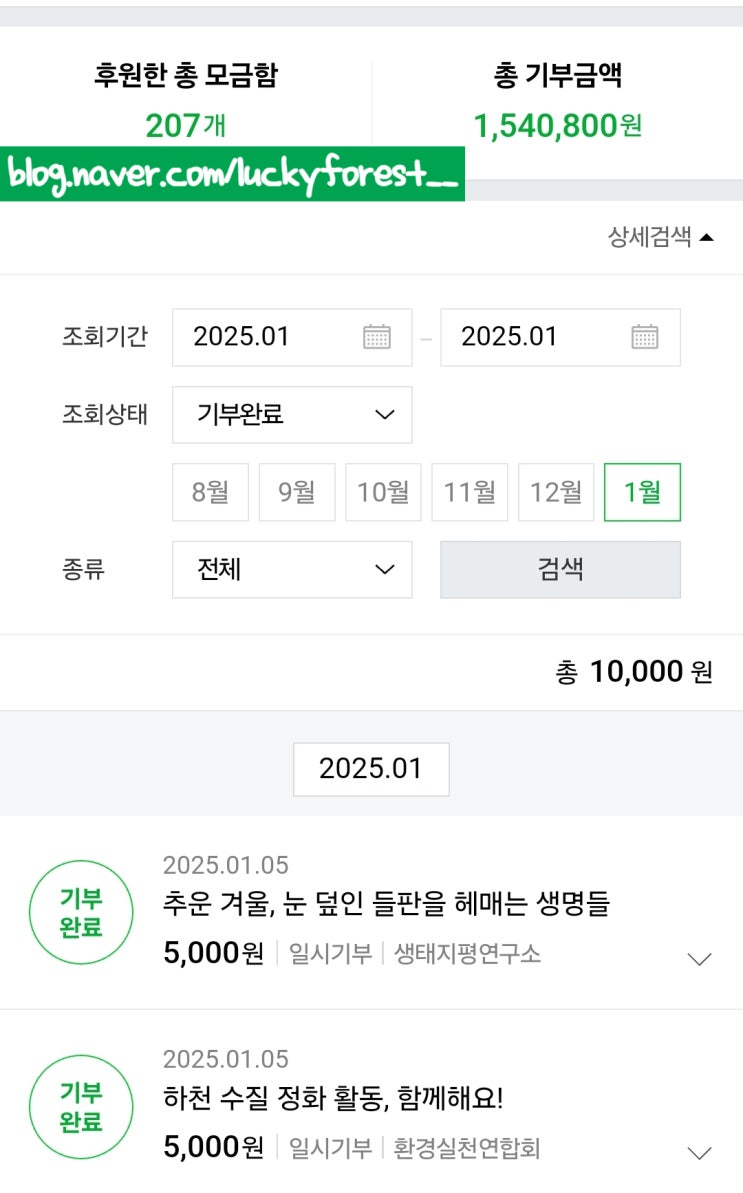Open the end date calendar picker icon
743x1193 pixels.
coord(645,337)
